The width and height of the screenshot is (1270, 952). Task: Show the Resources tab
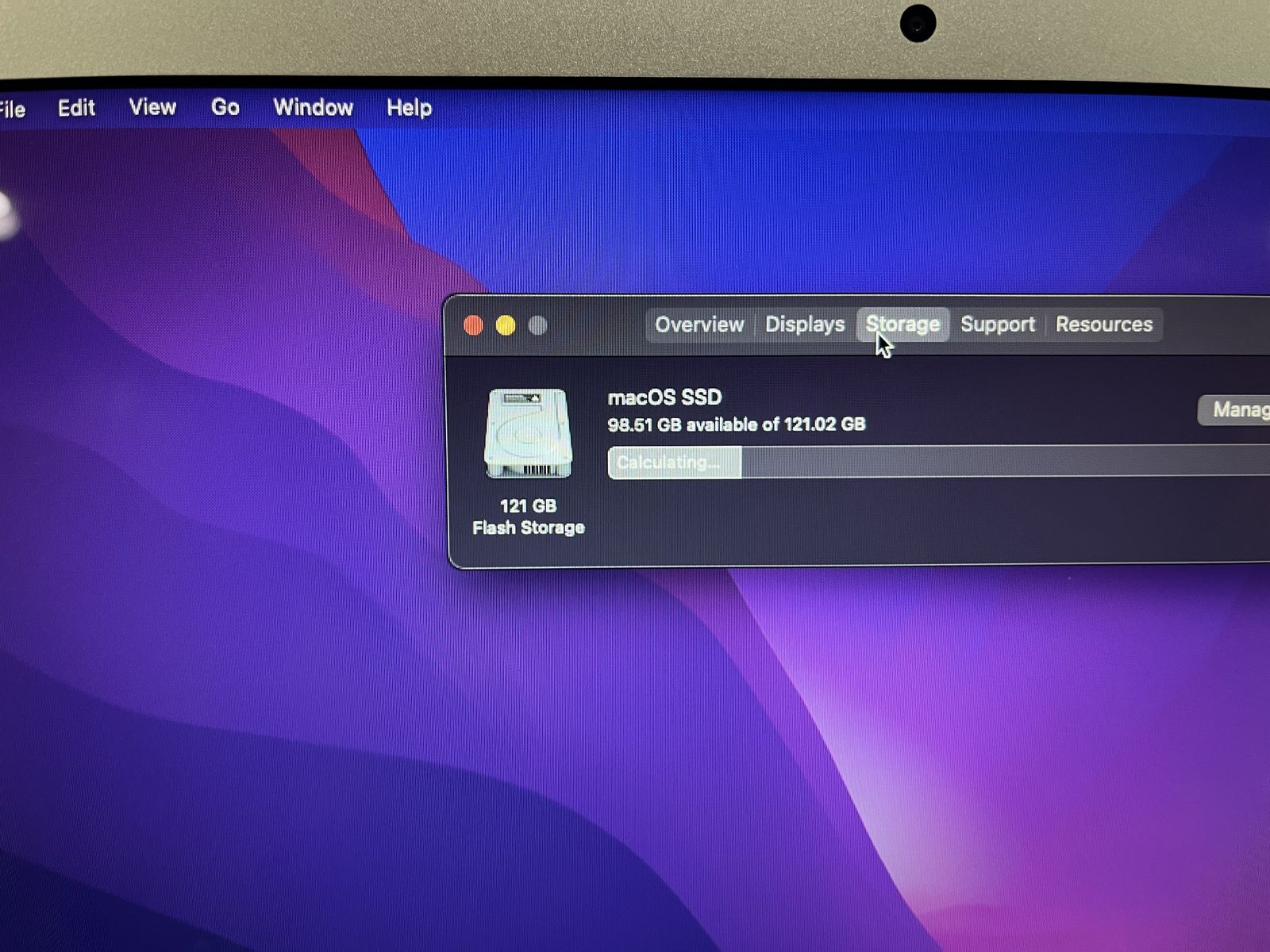point(1103,324)
